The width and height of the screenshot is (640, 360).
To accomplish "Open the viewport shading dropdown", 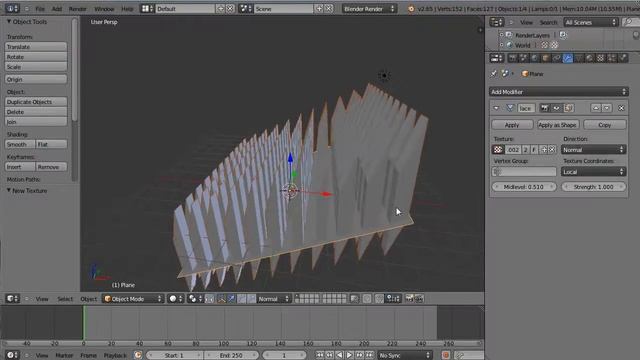I will (176, 299).
